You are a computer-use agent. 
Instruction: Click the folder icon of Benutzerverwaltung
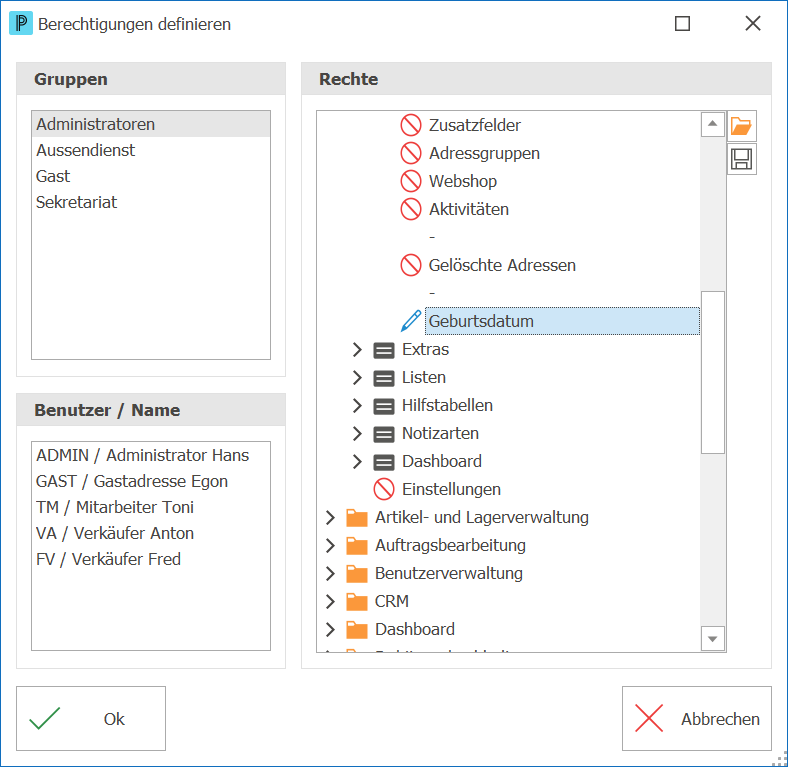357,573
